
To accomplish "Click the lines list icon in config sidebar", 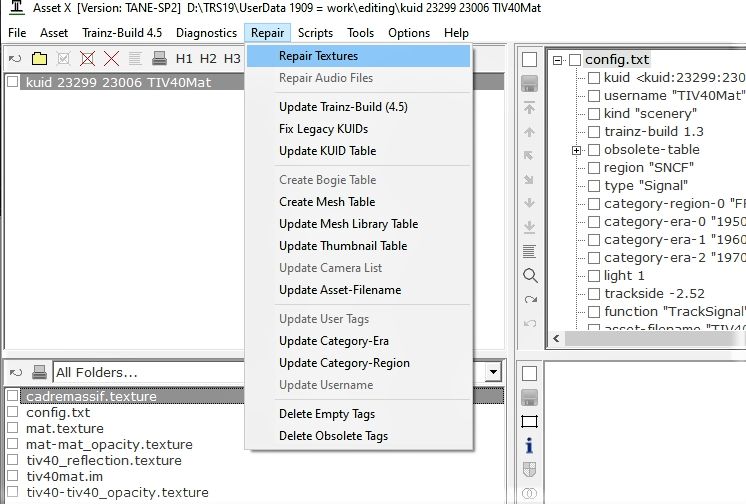I will click(530, 250).
